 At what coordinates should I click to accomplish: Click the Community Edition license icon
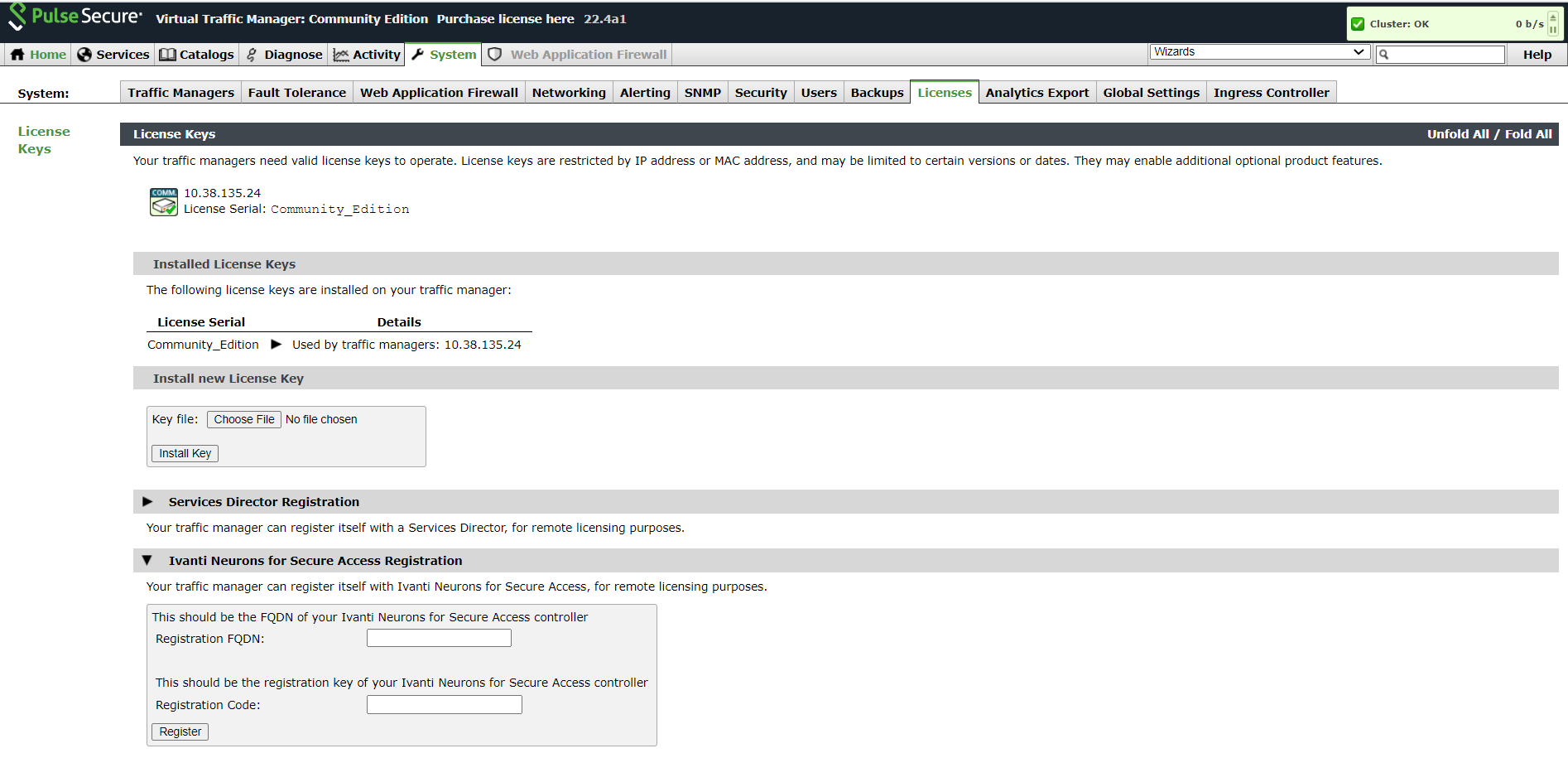[x=163, y=201]
